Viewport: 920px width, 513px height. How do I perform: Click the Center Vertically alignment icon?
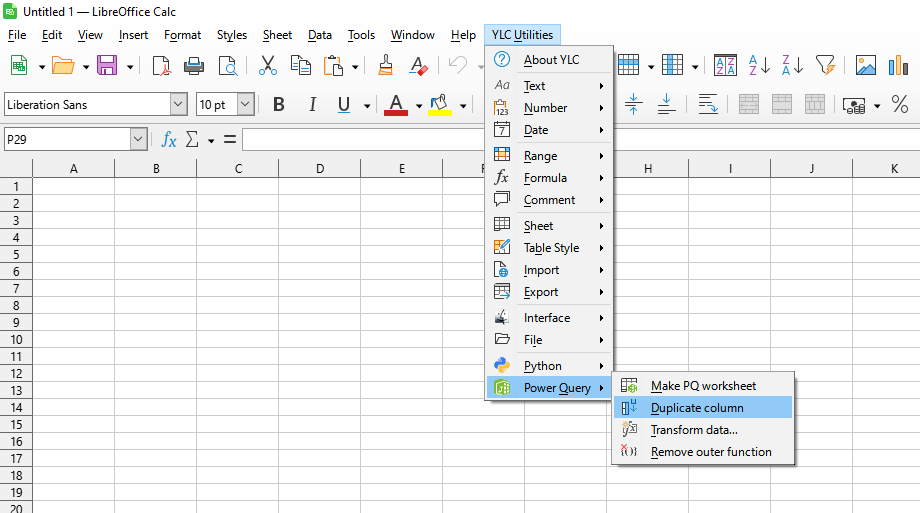pos(633,105)
